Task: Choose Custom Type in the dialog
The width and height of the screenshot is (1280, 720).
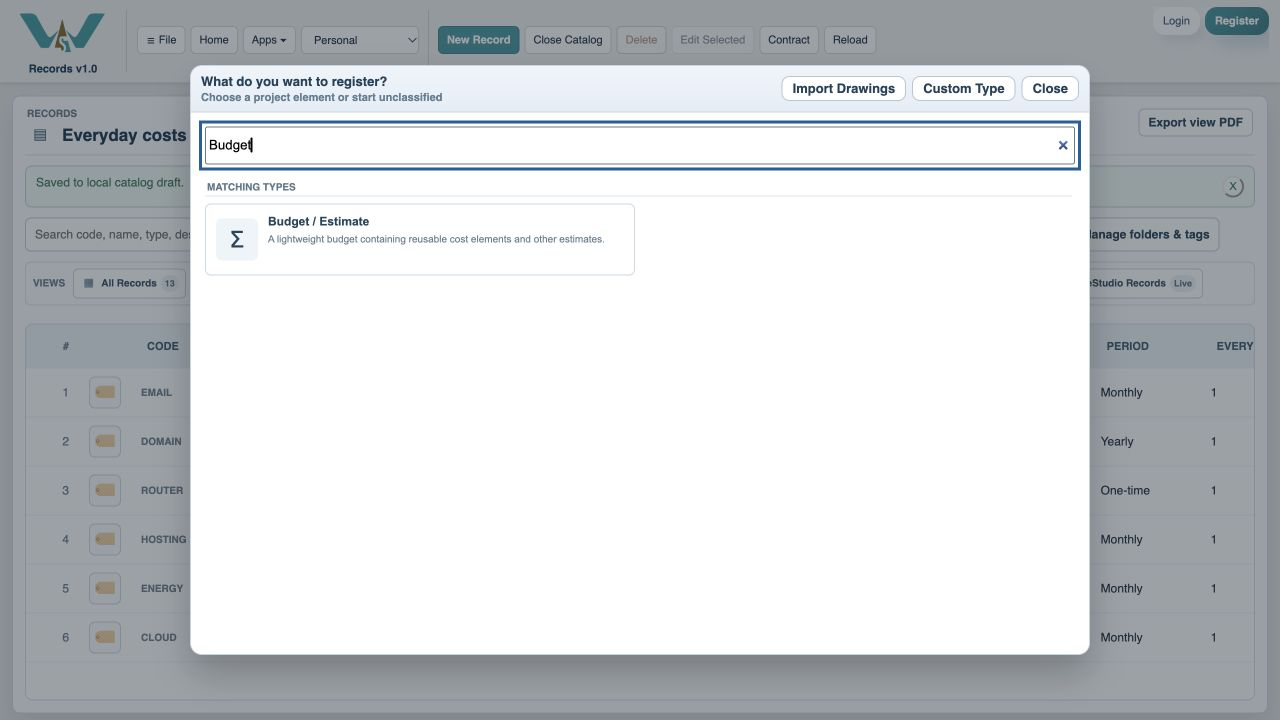Action: [x=964, y=88]
